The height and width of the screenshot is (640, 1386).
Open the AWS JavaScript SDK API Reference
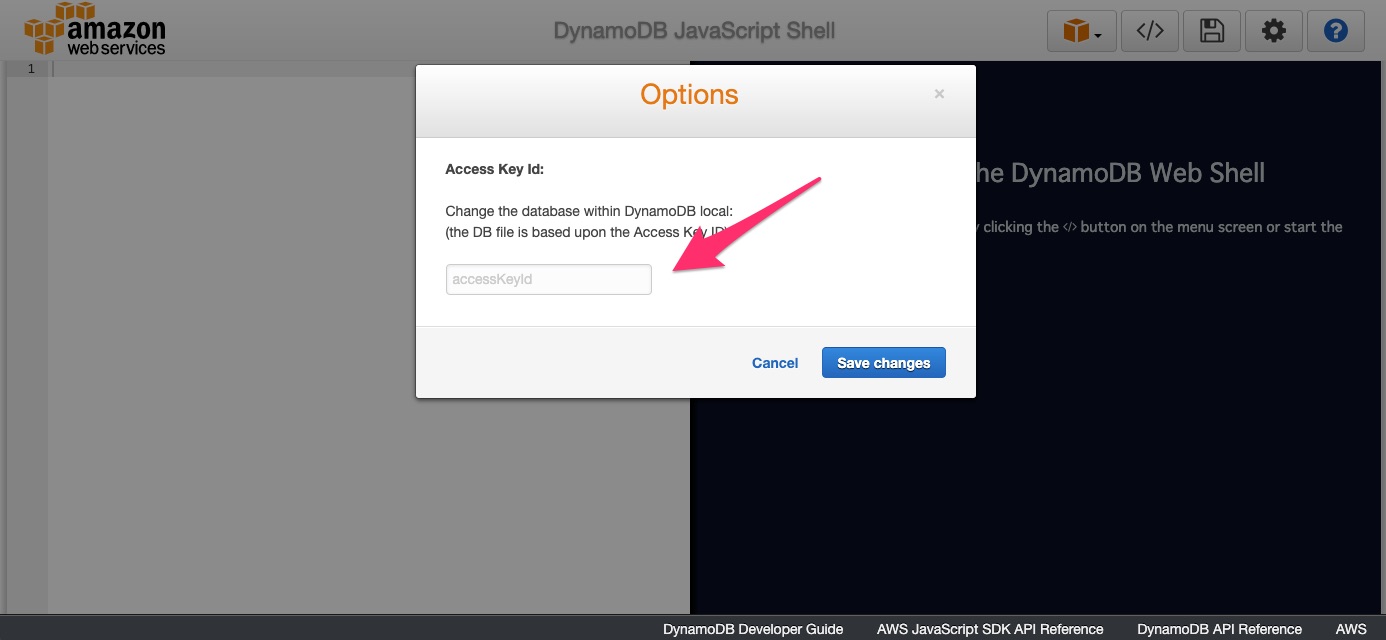[x=989, y=629]
